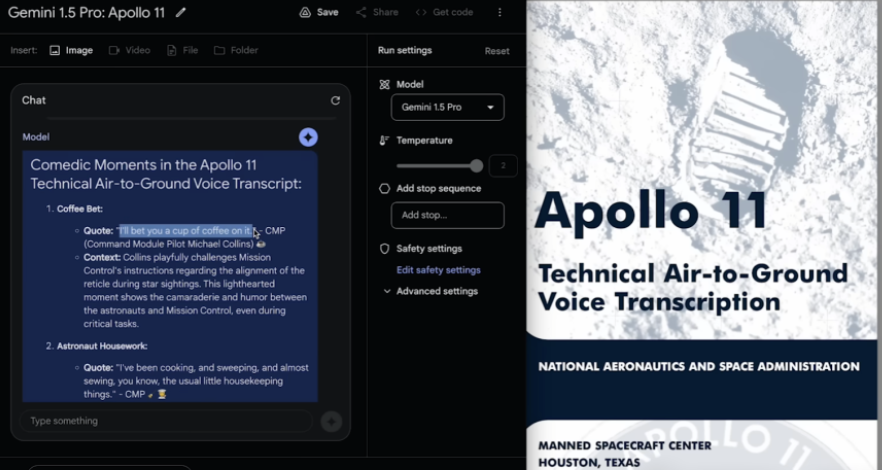Image resolution: width=882 pixels, height=470 pixels.
Task: Click the Share icon
Action: [361, 12]
